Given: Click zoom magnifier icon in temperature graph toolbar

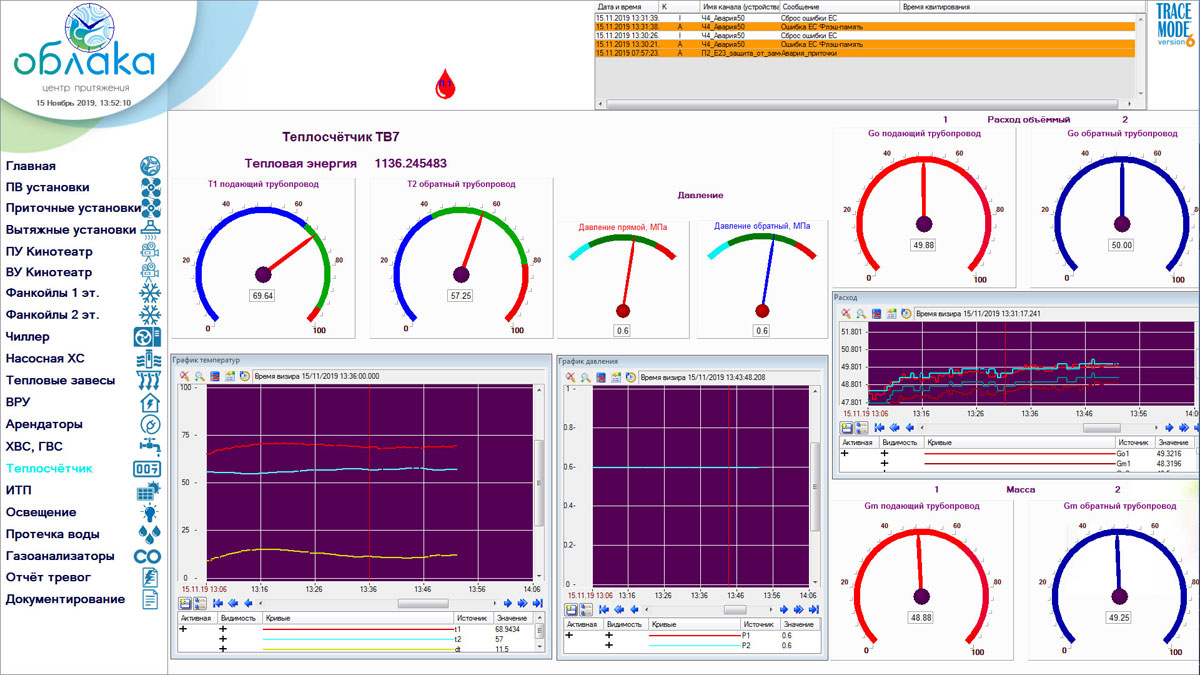Looking at the screenshot, I should click(199, 377).
